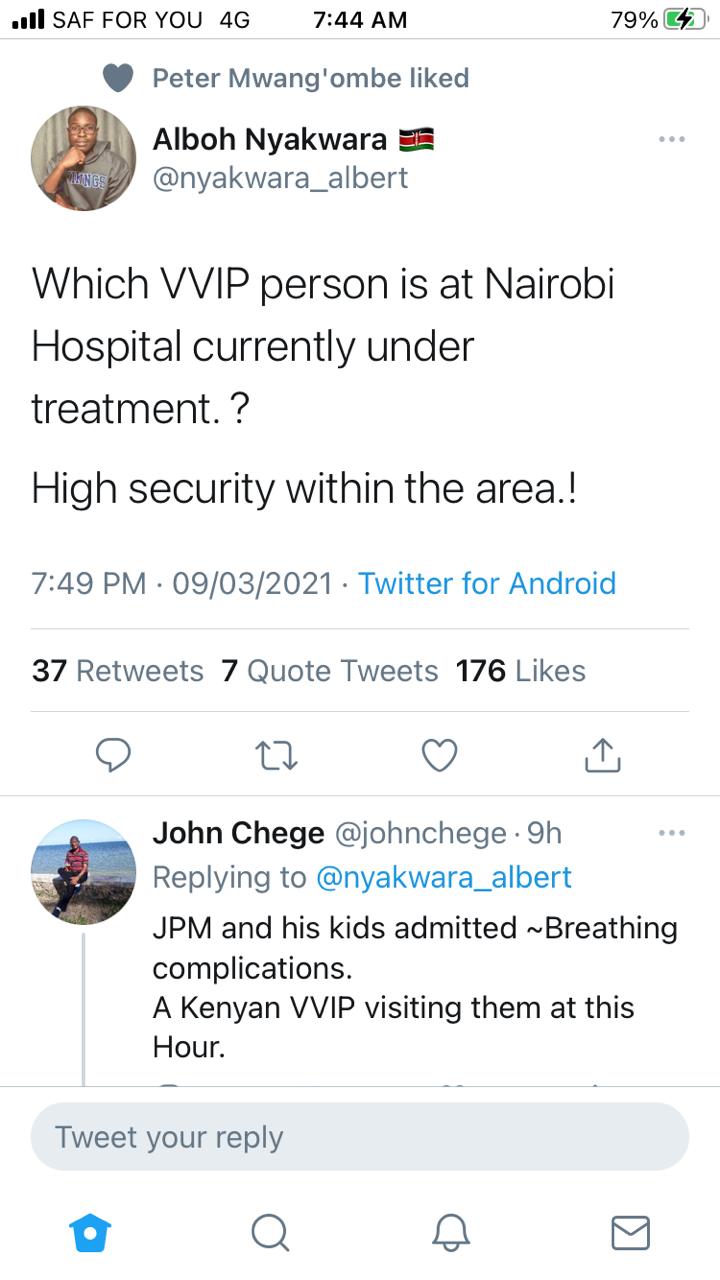Open more options on Alboh's tweet
This screenshot has height=1280, width=720.
(x=672, y=139)
